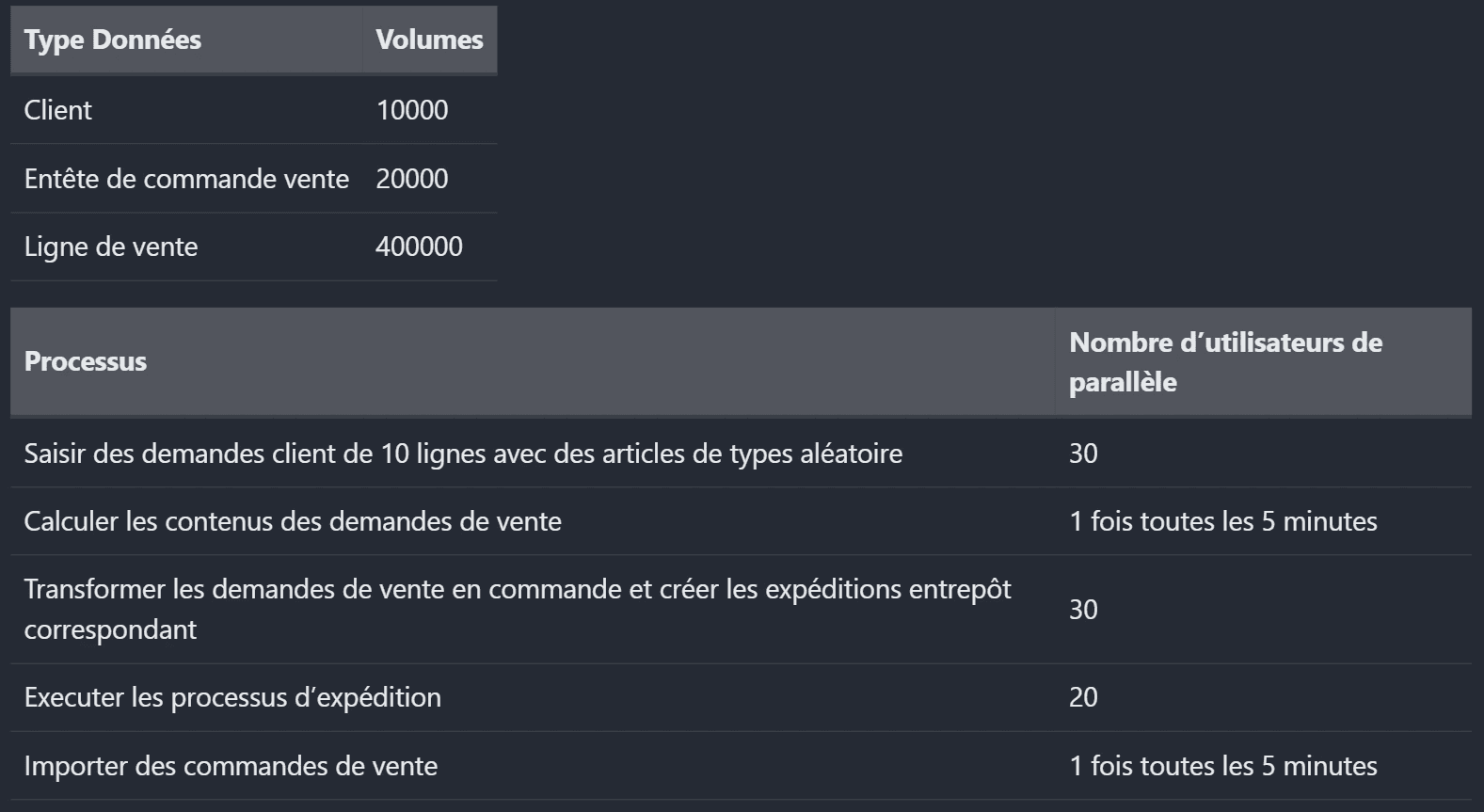Screen dimensions: 1484x812
Task: Click "Nombre d'utilisateurs de parallèle" header
Action: (x=1225, y=361)
